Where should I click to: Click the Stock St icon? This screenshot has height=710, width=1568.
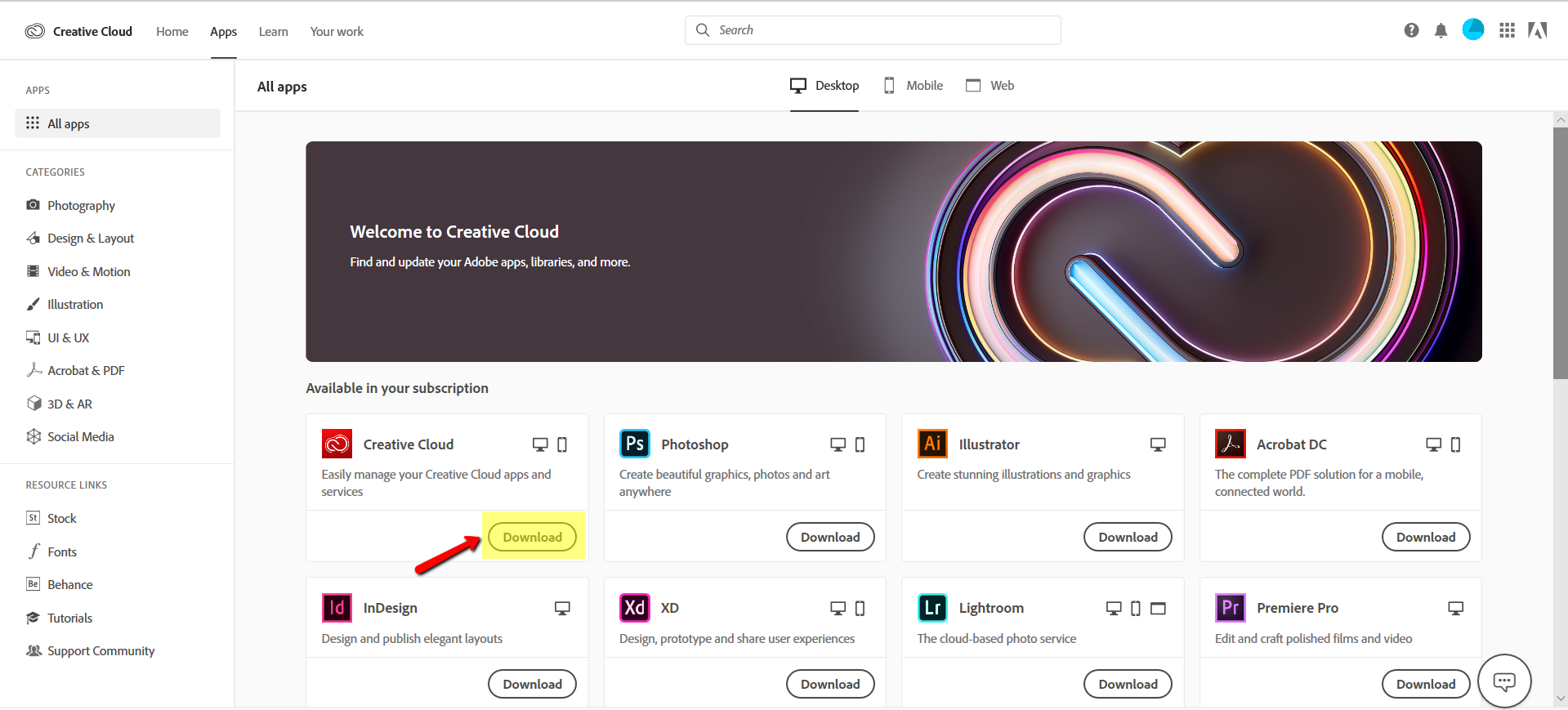[x=33, y=518]
